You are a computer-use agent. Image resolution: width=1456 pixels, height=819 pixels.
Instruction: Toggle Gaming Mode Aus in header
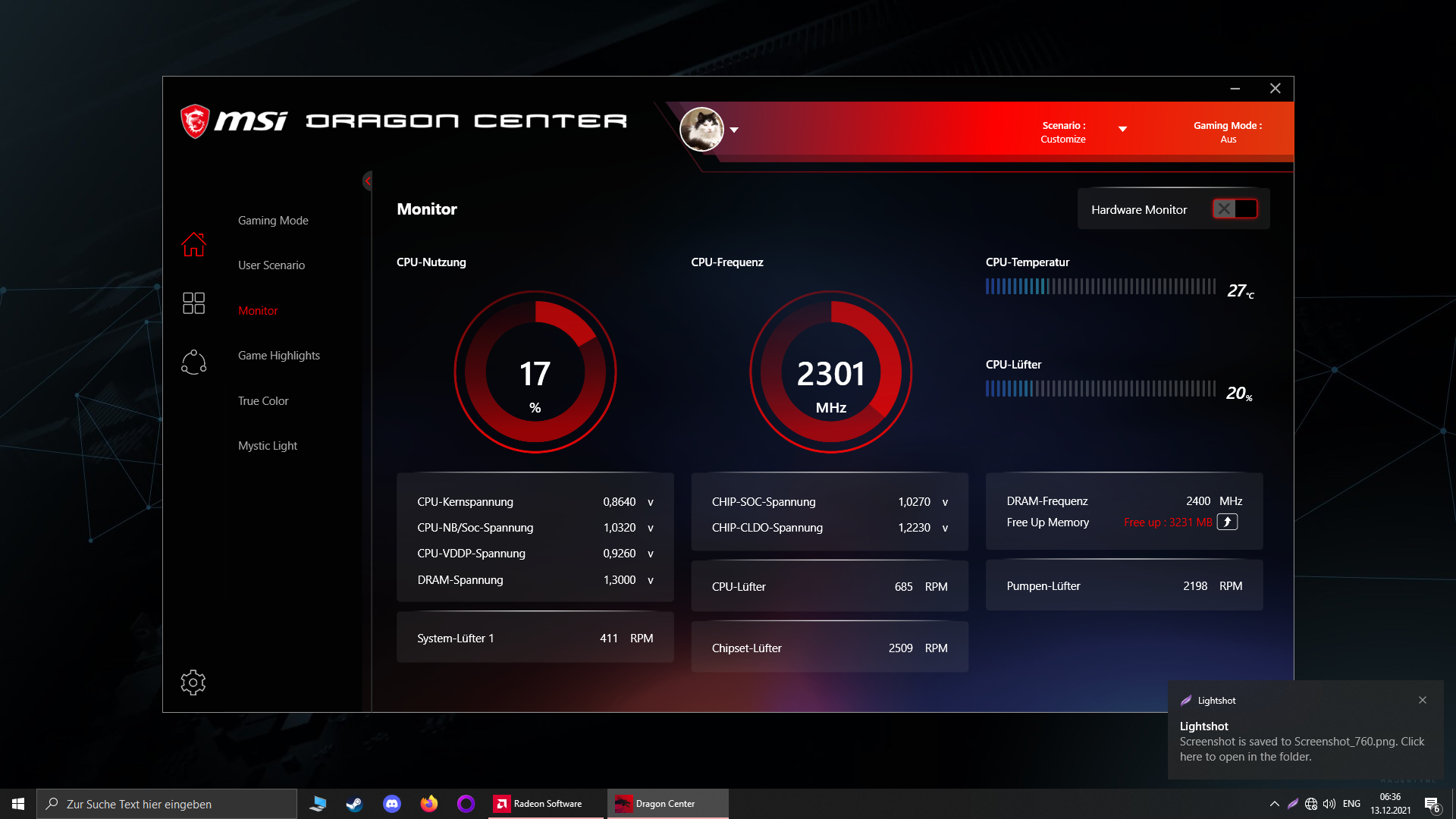pos(1227,132)
